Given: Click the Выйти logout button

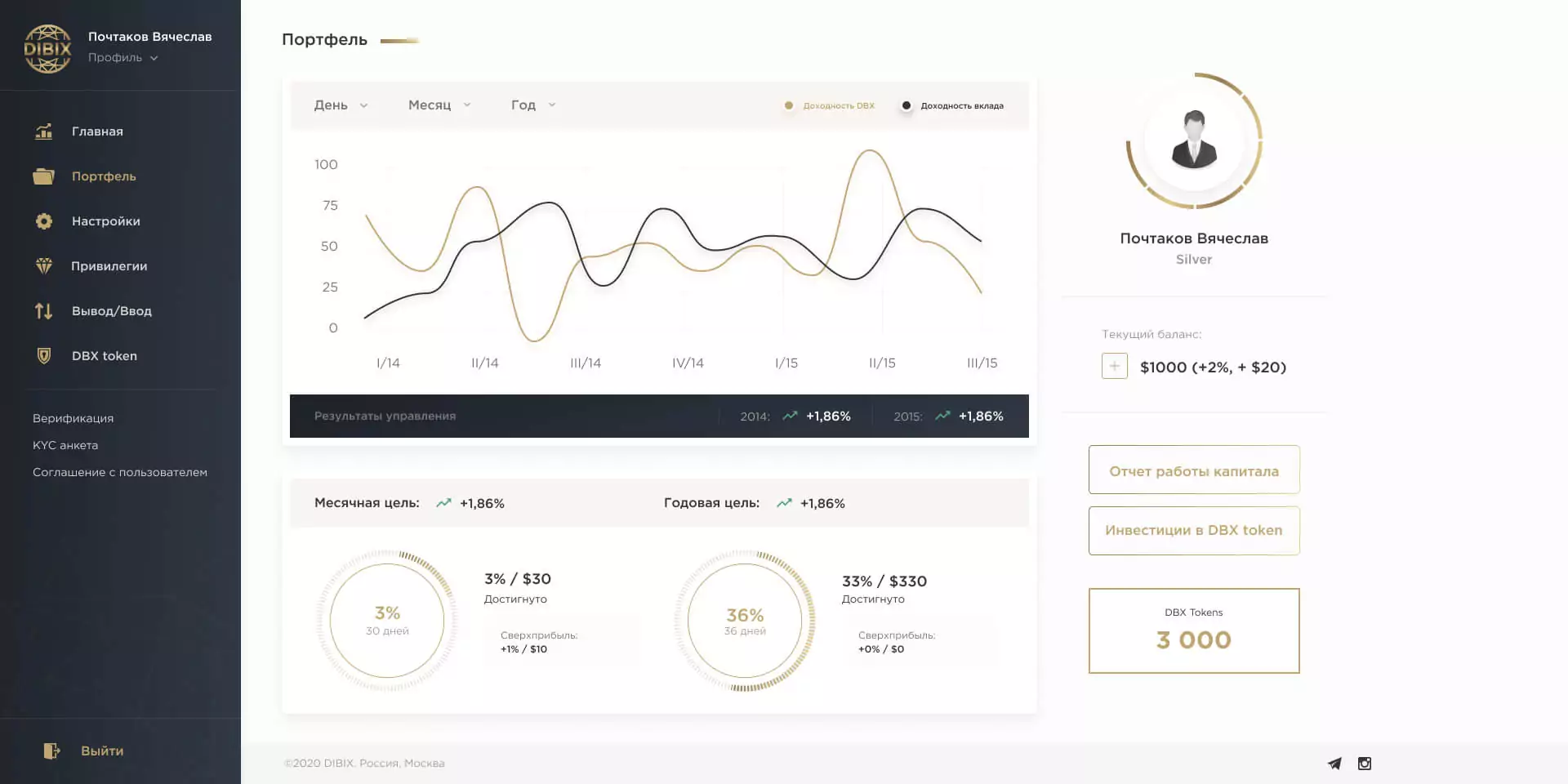Looking at the screenshot, I should click(85, 751).
